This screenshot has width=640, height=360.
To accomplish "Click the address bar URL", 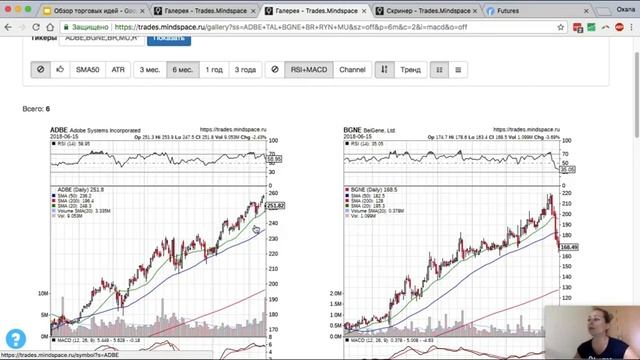I will coord(291,27).
